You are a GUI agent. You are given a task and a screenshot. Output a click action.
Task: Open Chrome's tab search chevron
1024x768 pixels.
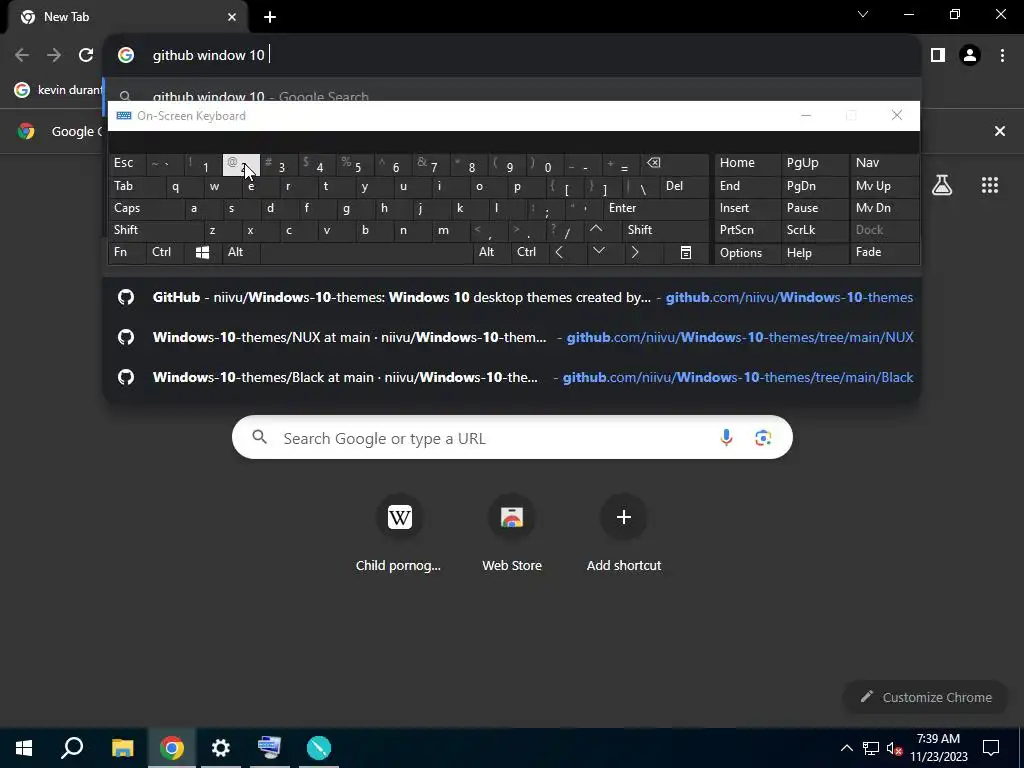[863, 14]
